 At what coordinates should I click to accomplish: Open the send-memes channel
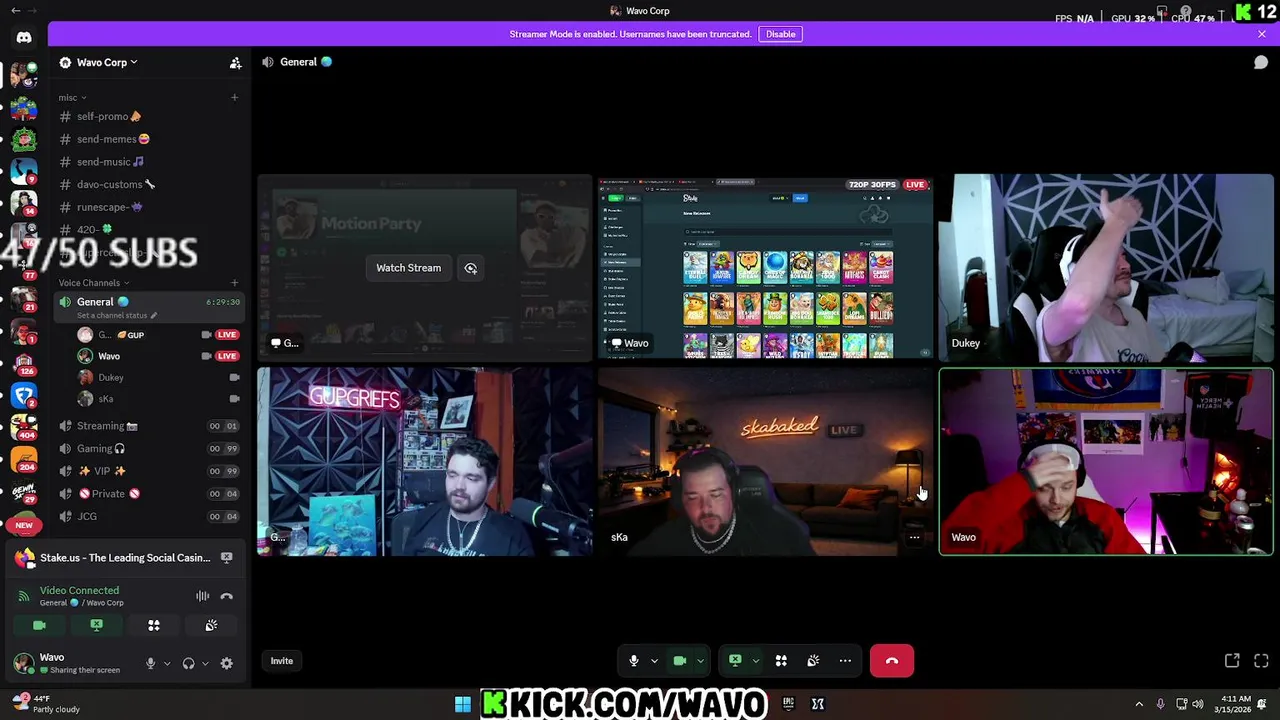[148, 139]
